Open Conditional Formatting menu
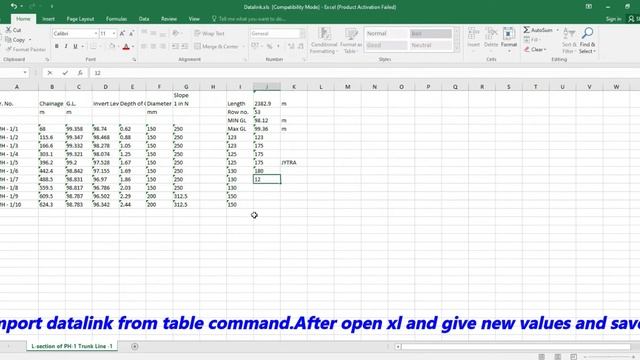The width and height of the screenshot is (640, 360). point(324,40)
